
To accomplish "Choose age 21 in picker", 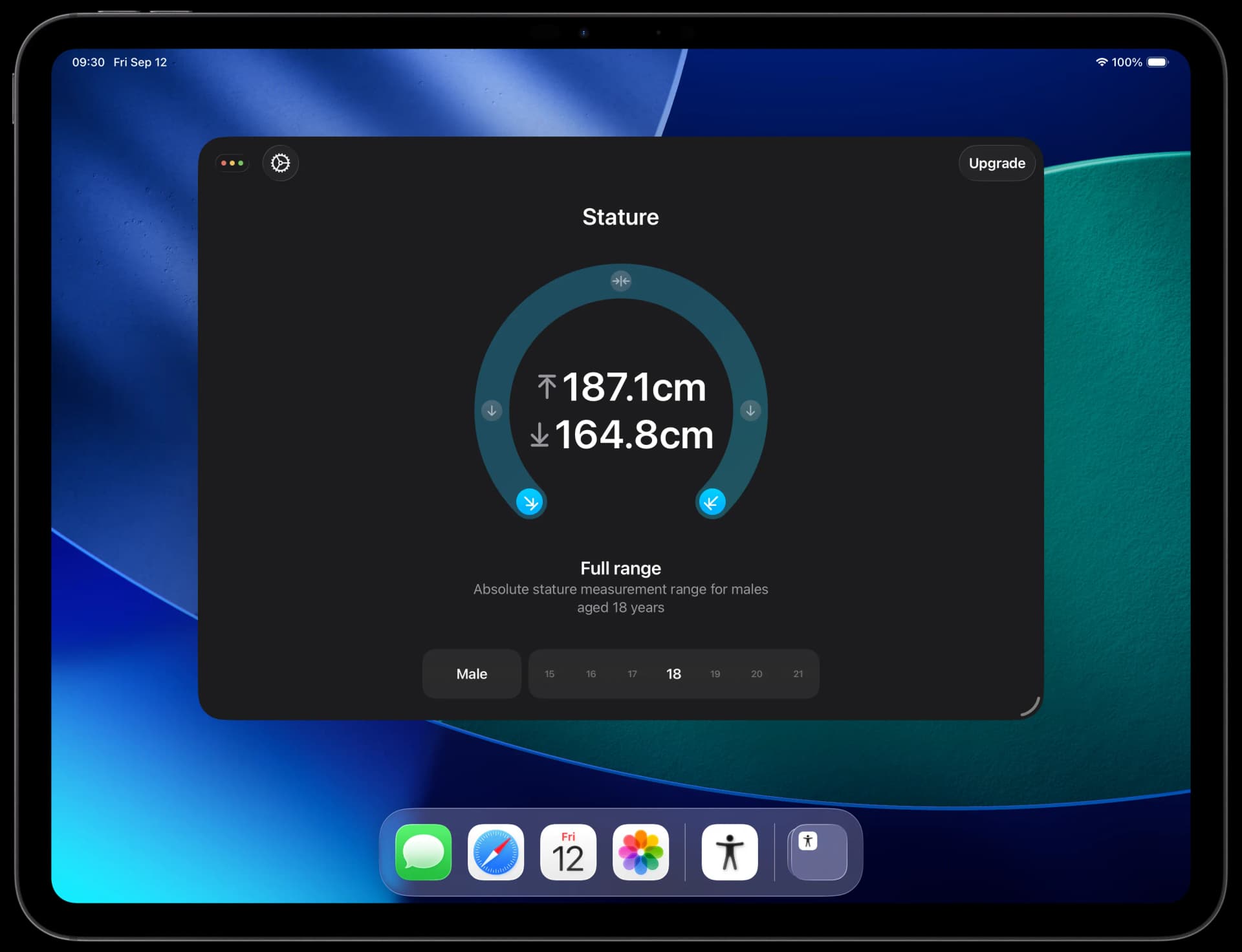I will (x=798, y=674).
